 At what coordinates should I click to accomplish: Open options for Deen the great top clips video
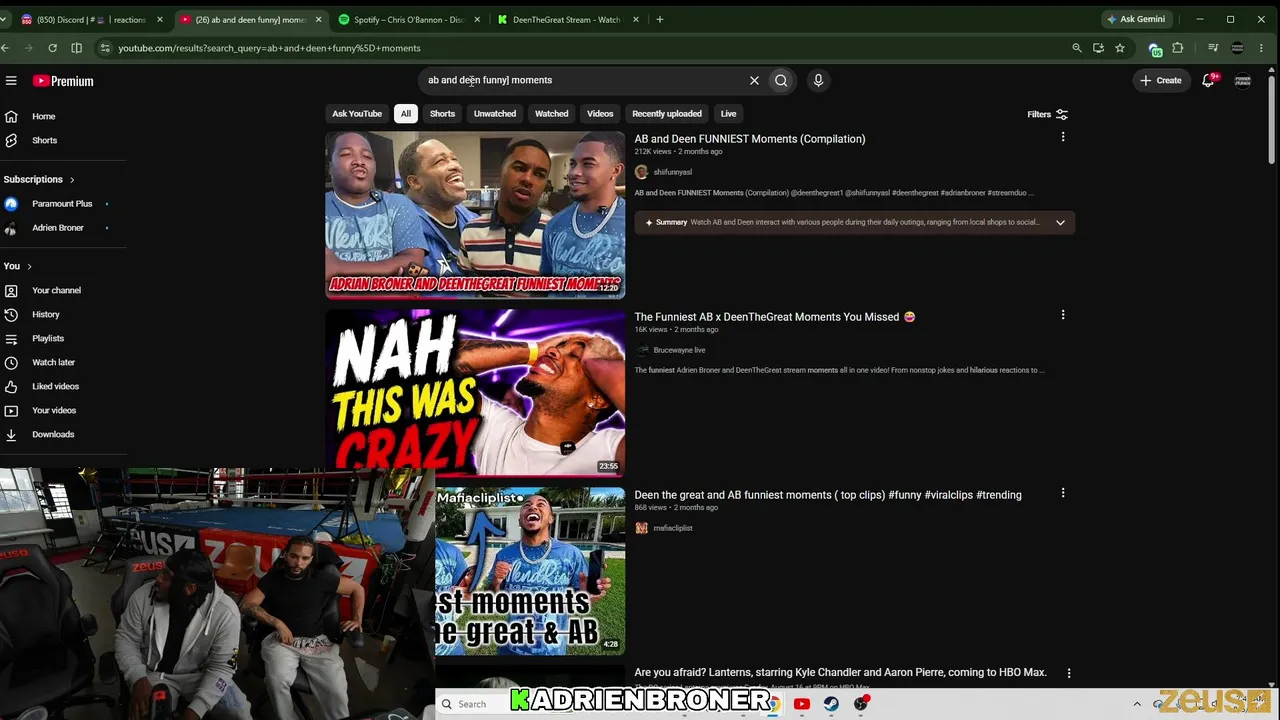point(1063,493)
